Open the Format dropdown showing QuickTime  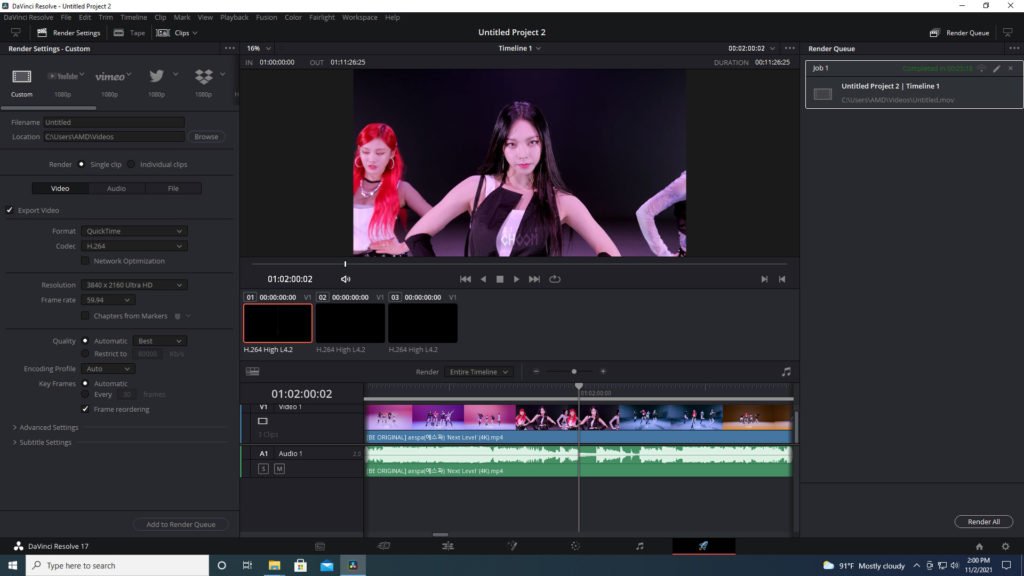point(134,231)
